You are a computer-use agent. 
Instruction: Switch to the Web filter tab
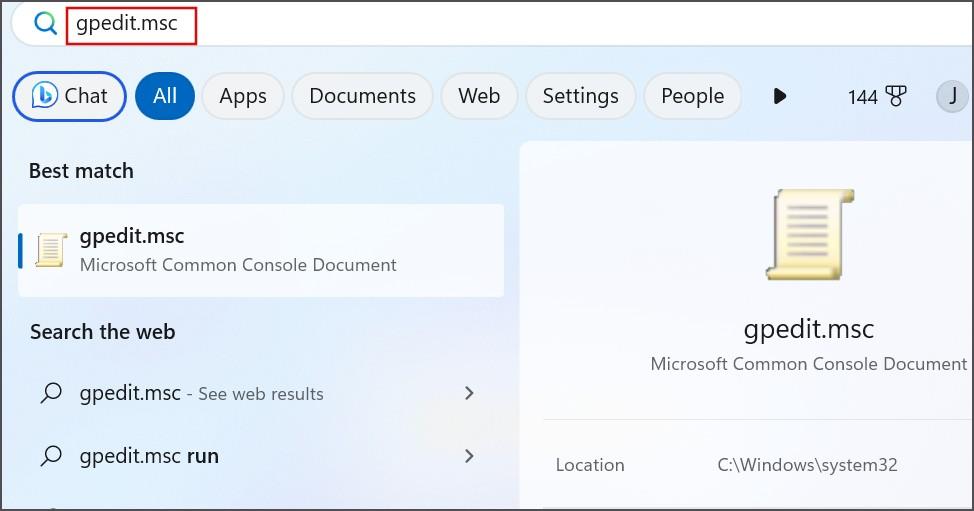[x=479, y=96]
